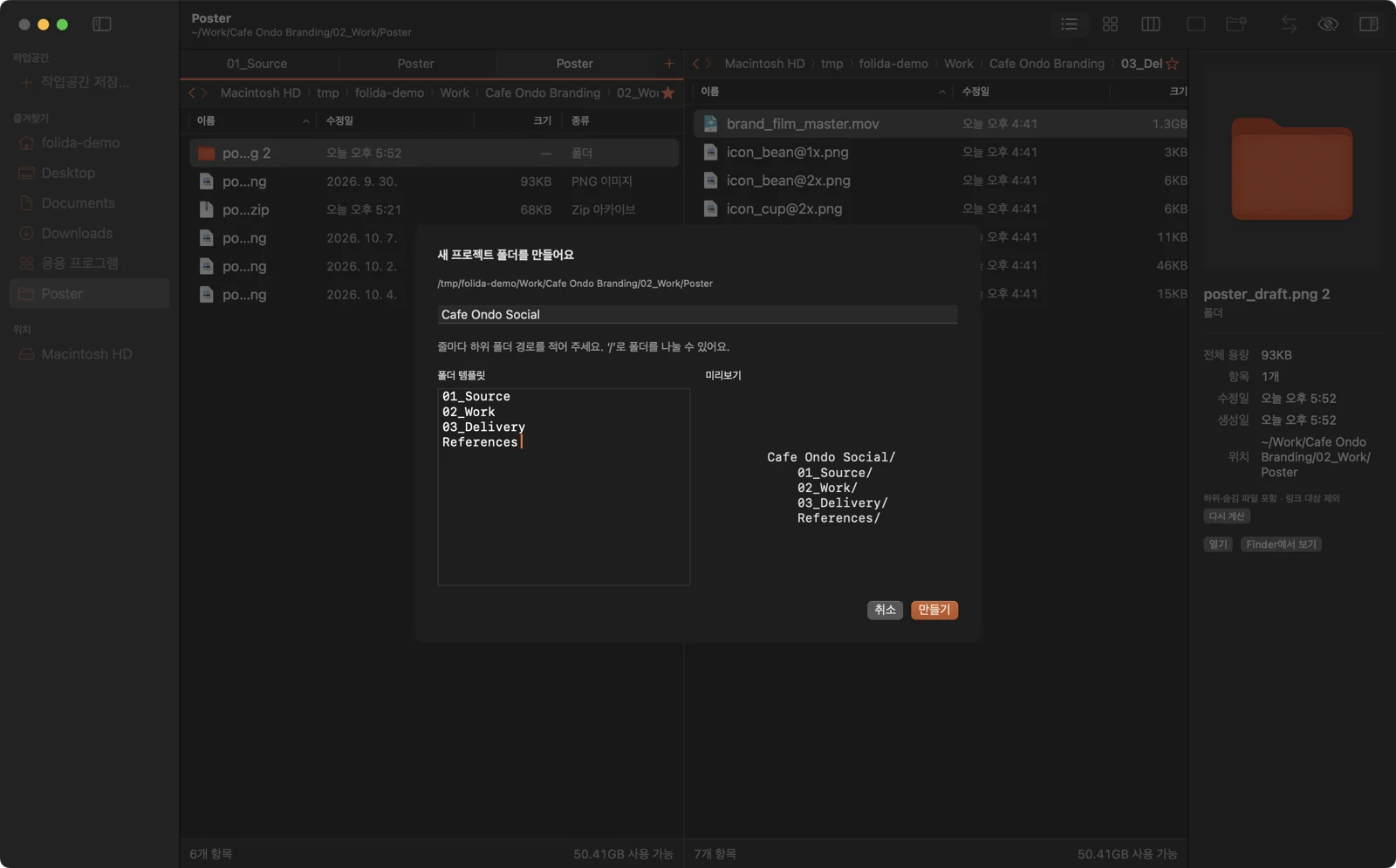Switch to column view mode

point(1151,24)
